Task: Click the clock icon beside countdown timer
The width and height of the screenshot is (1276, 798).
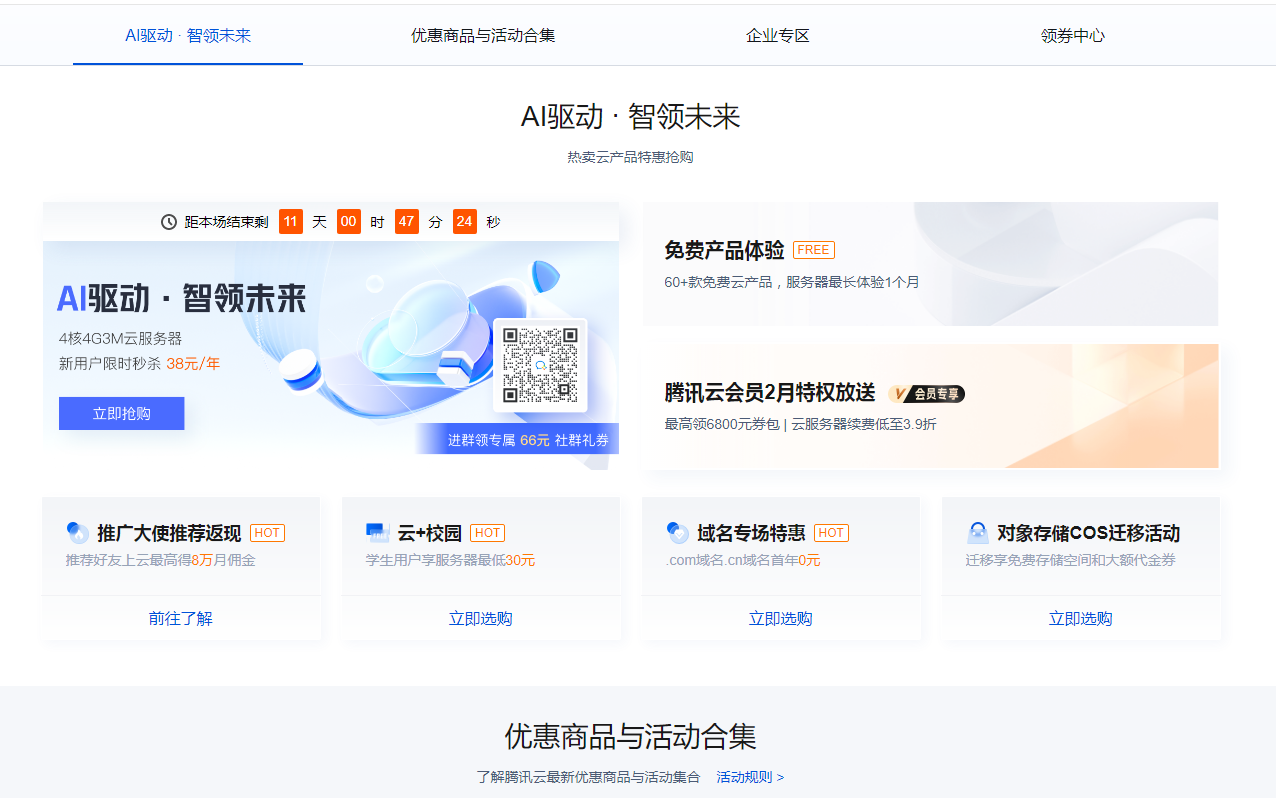Action: click(169, 222)
